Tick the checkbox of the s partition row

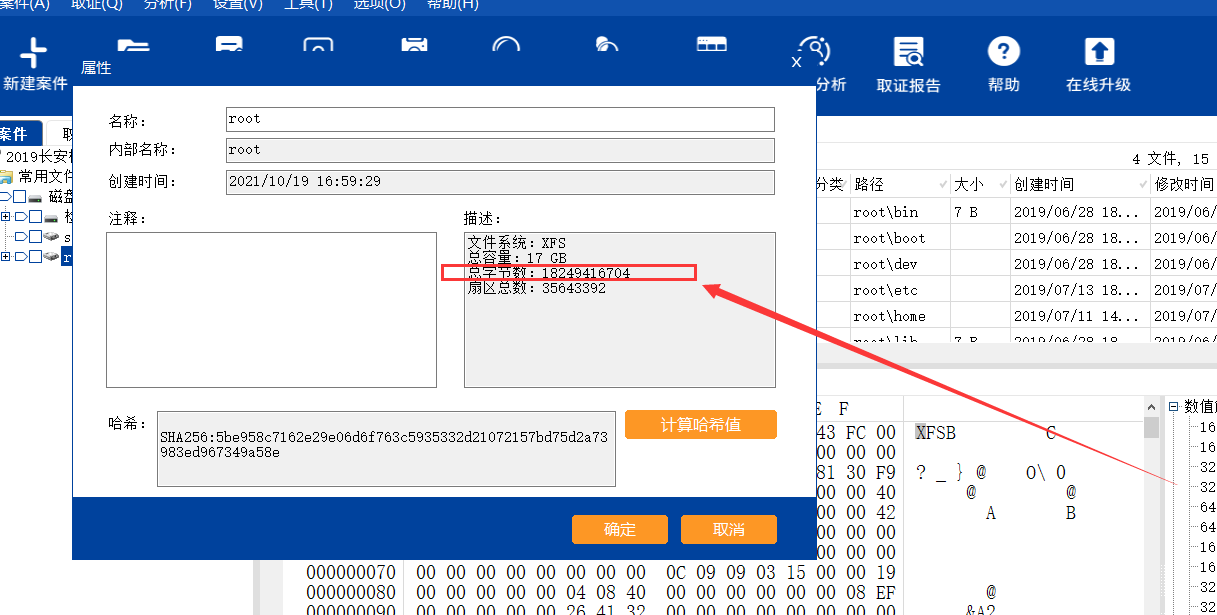(x=35, y=236)
